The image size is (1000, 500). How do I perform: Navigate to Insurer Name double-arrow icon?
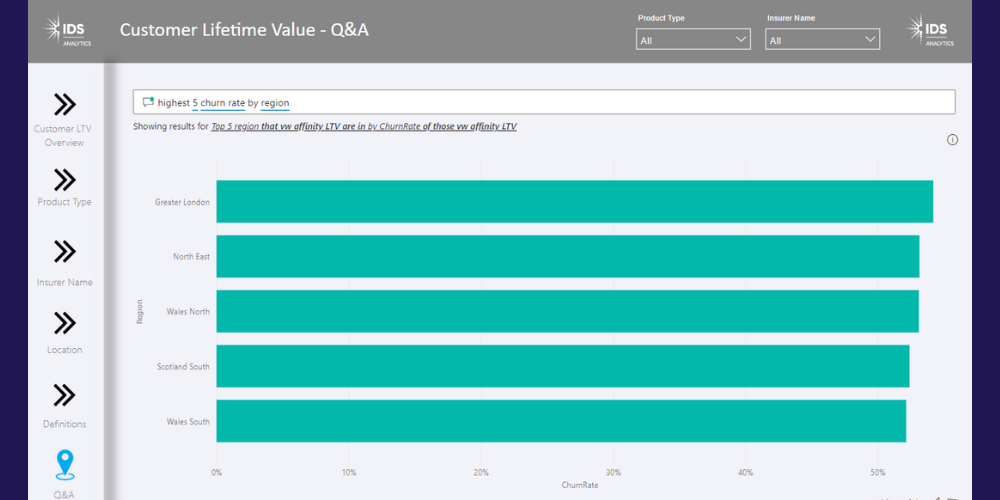65,251
